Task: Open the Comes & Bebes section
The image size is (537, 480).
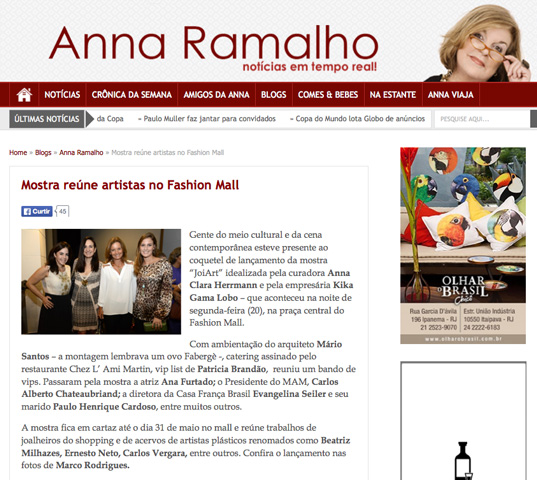Action: (328, 94)
